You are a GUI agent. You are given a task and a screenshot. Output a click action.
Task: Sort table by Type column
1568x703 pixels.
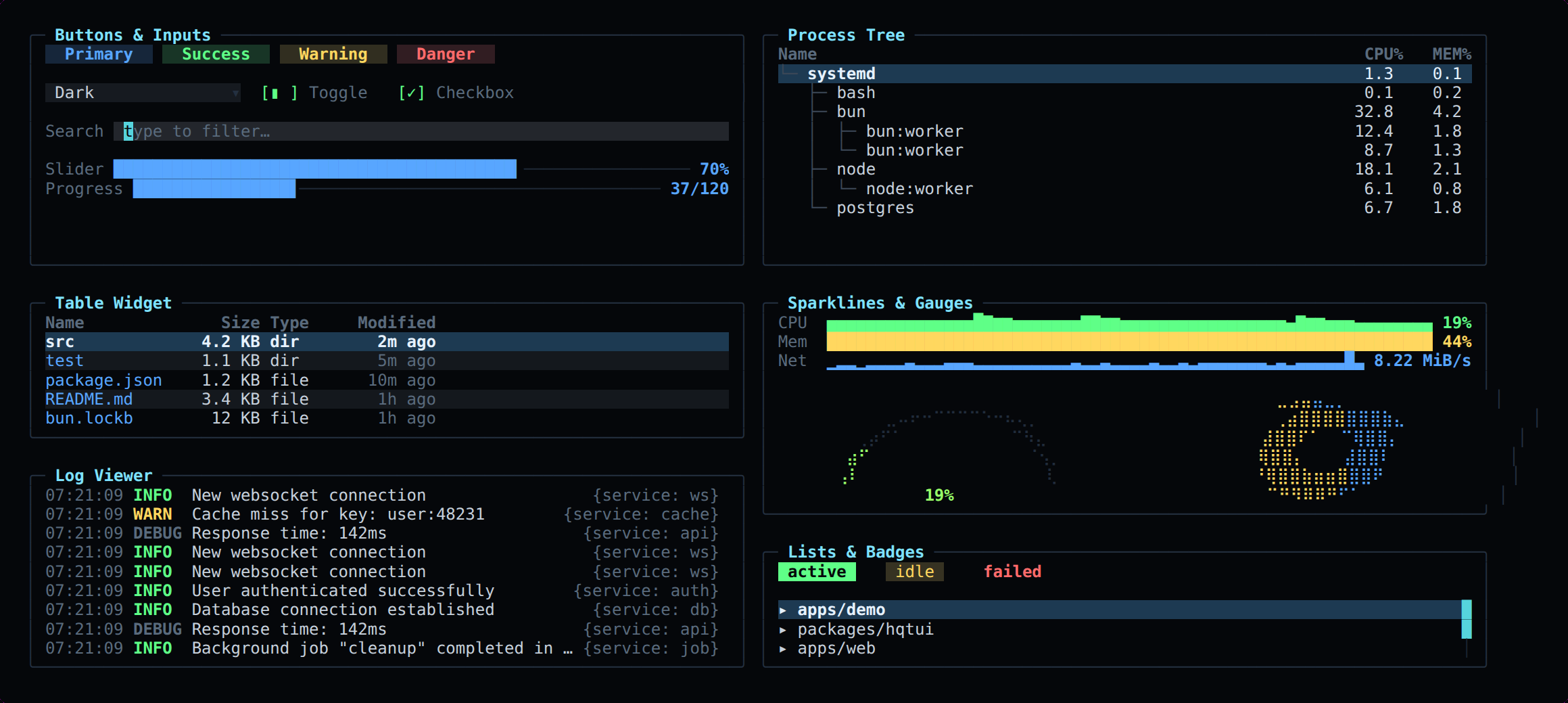point(289,323)
